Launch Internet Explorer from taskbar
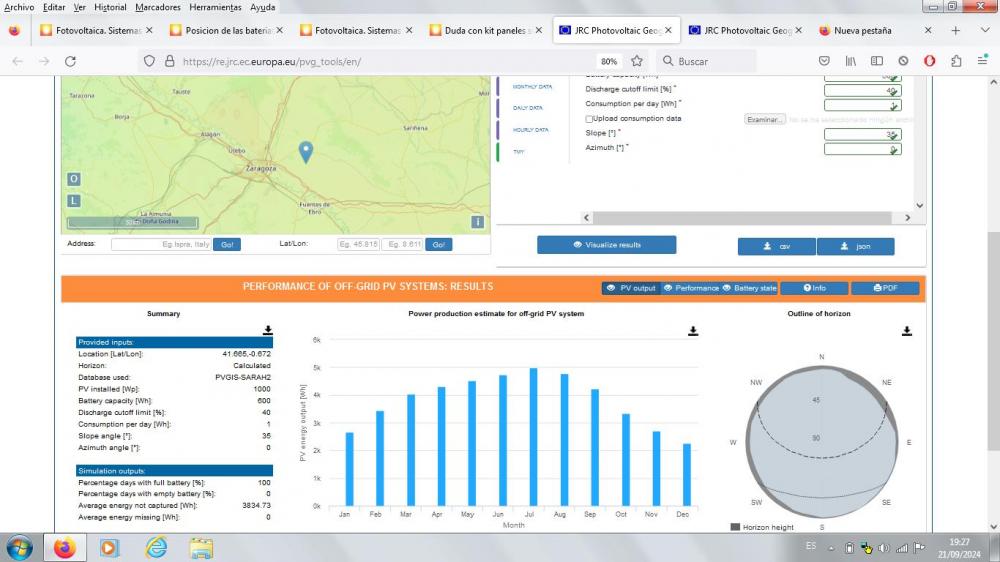 (x=156, y=548)
